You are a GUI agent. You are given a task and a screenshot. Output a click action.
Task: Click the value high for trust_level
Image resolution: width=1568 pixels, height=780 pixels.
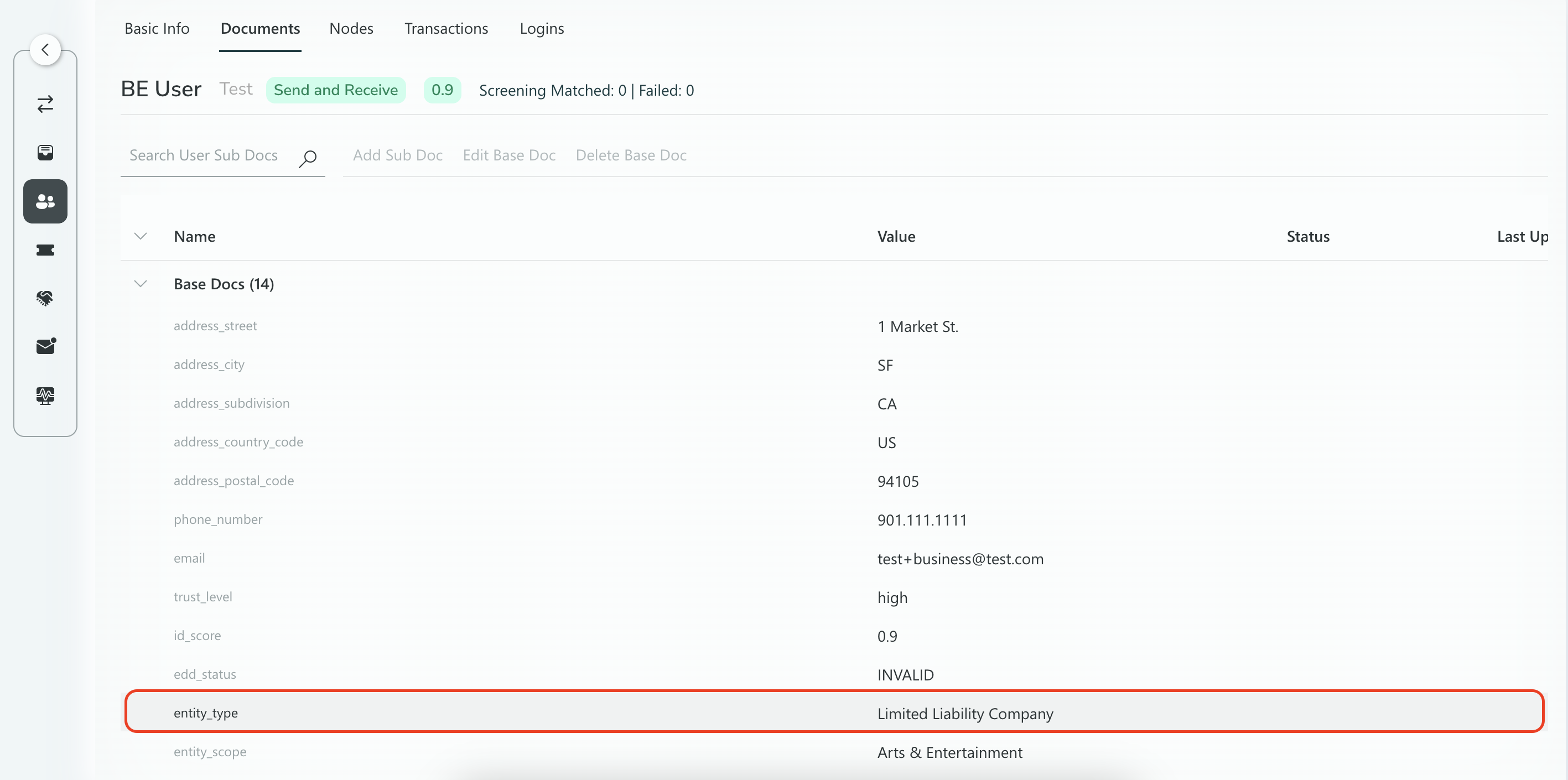pos(892,597)
